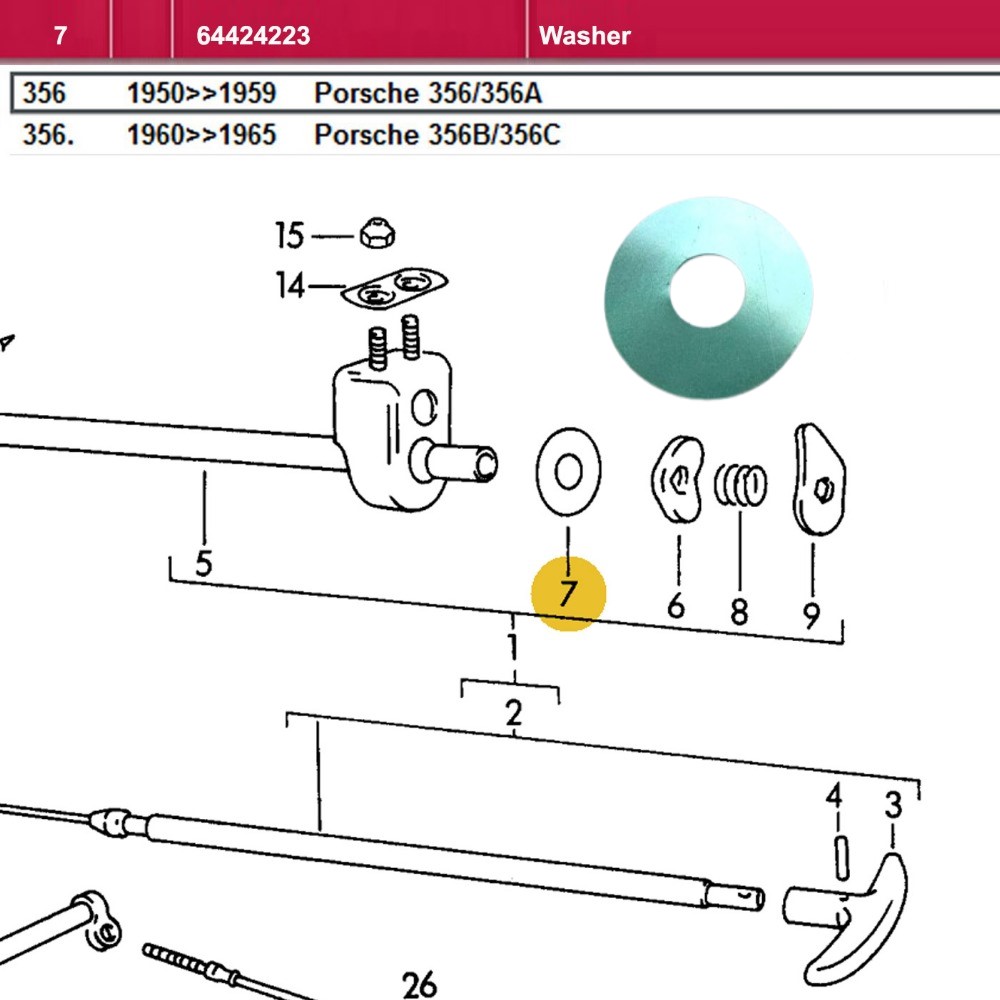Click the Washer description in header
The image size is (1000, 1000).
pyautogui.click(x=584, y=36)
